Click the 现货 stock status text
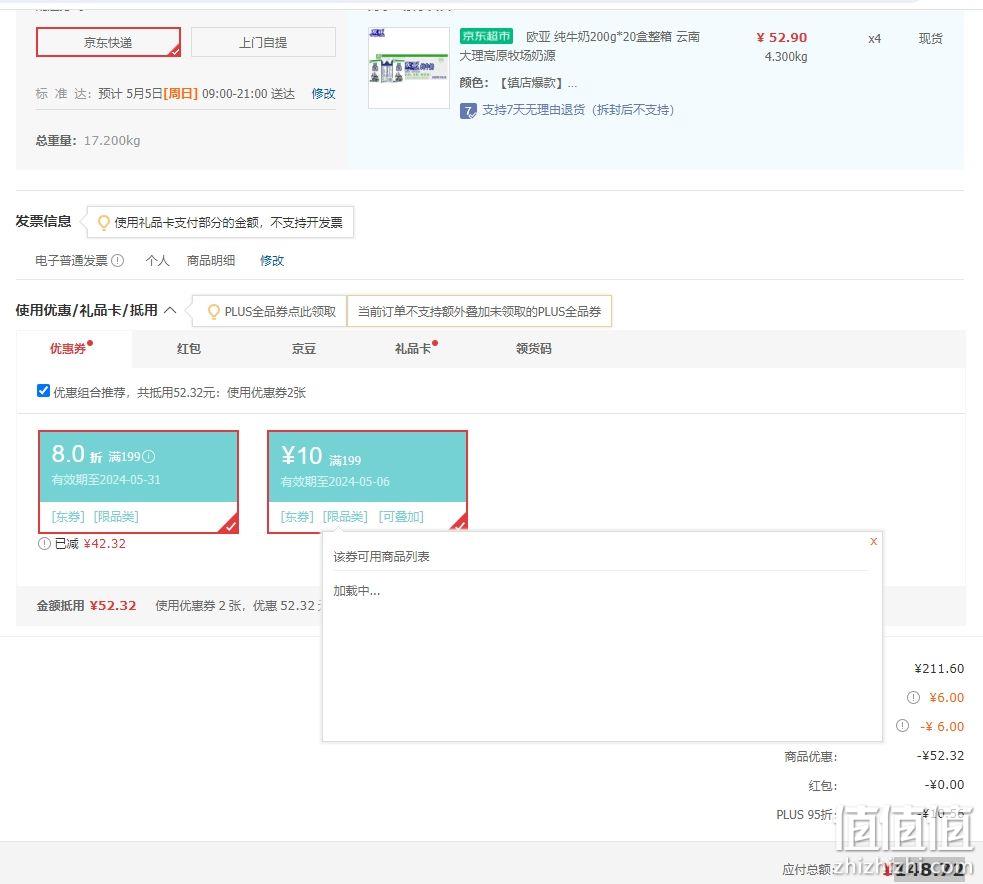The width and height of the screenshot is (983, 884). 930,39
